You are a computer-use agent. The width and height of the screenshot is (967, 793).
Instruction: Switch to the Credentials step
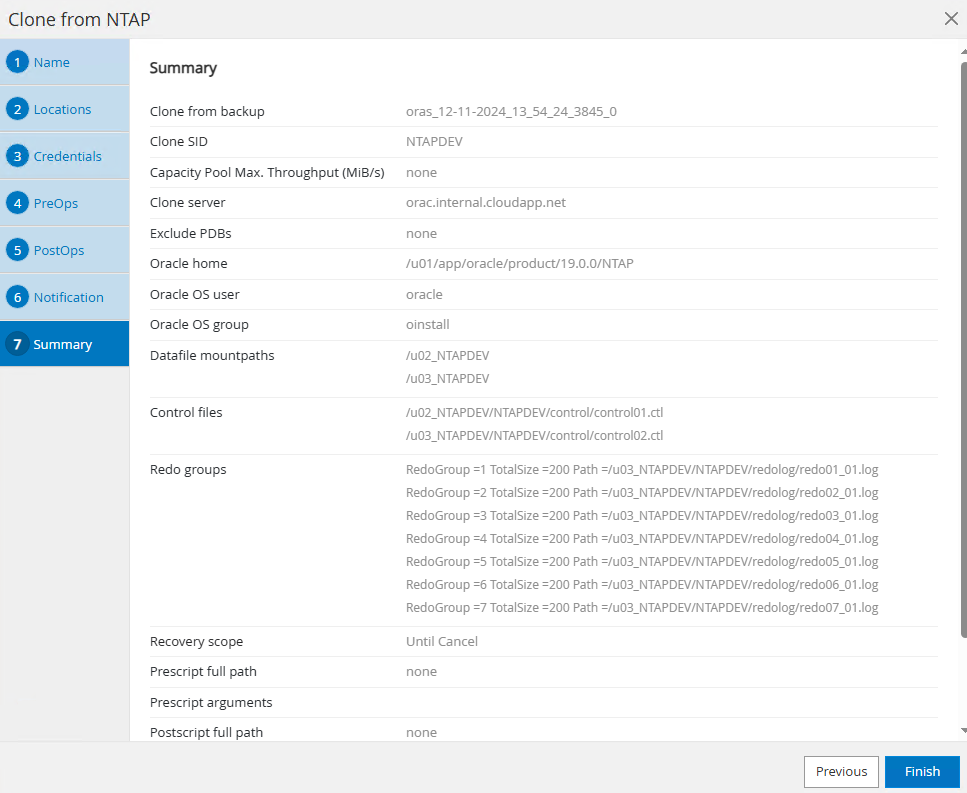point(67,156)
